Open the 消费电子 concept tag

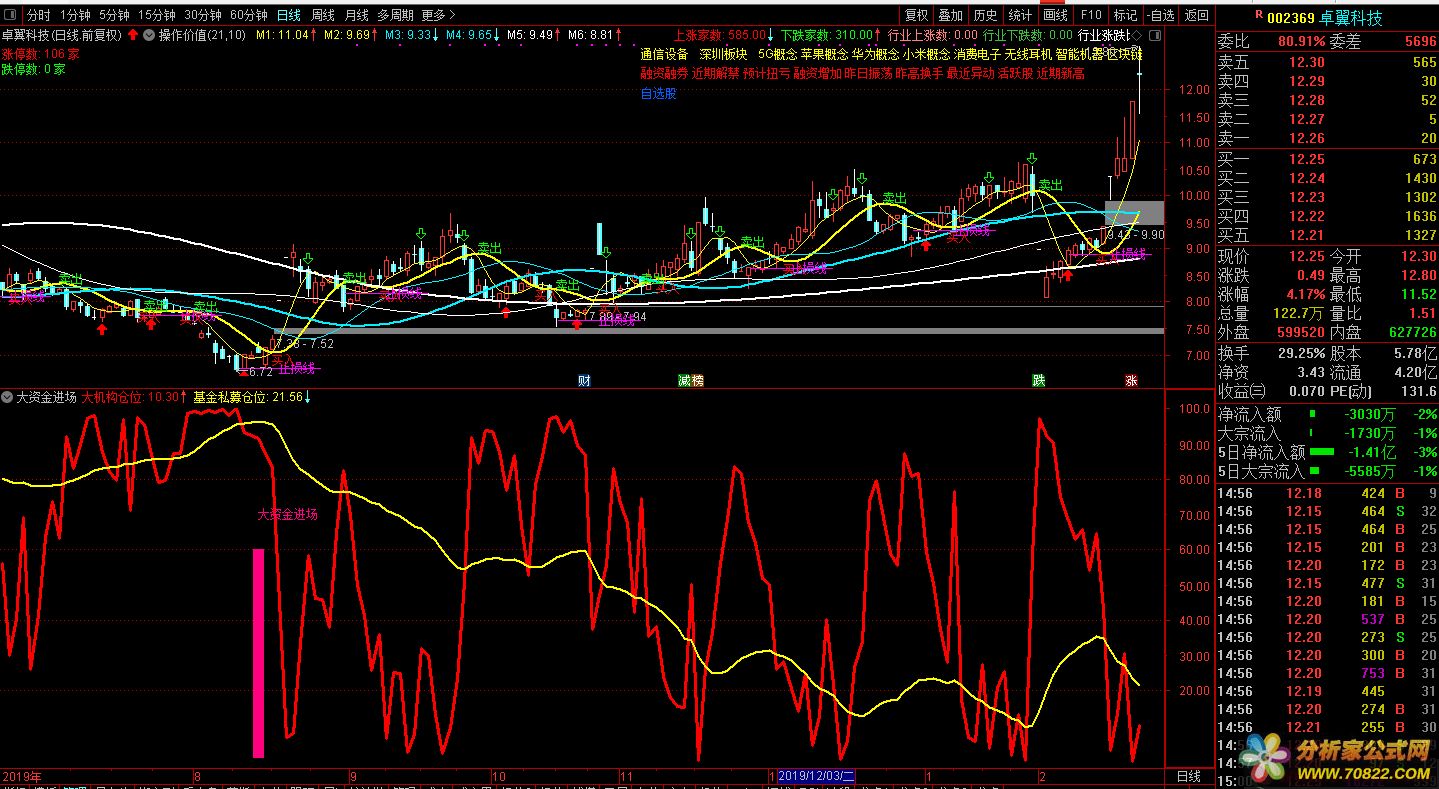coord(977,54)
